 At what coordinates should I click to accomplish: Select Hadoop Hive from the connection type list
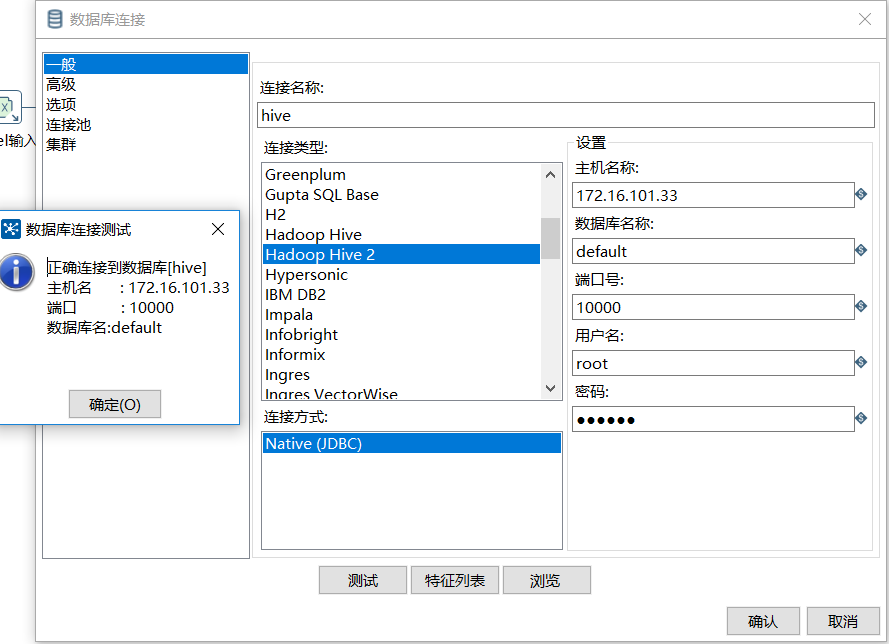tap(314, 234)
